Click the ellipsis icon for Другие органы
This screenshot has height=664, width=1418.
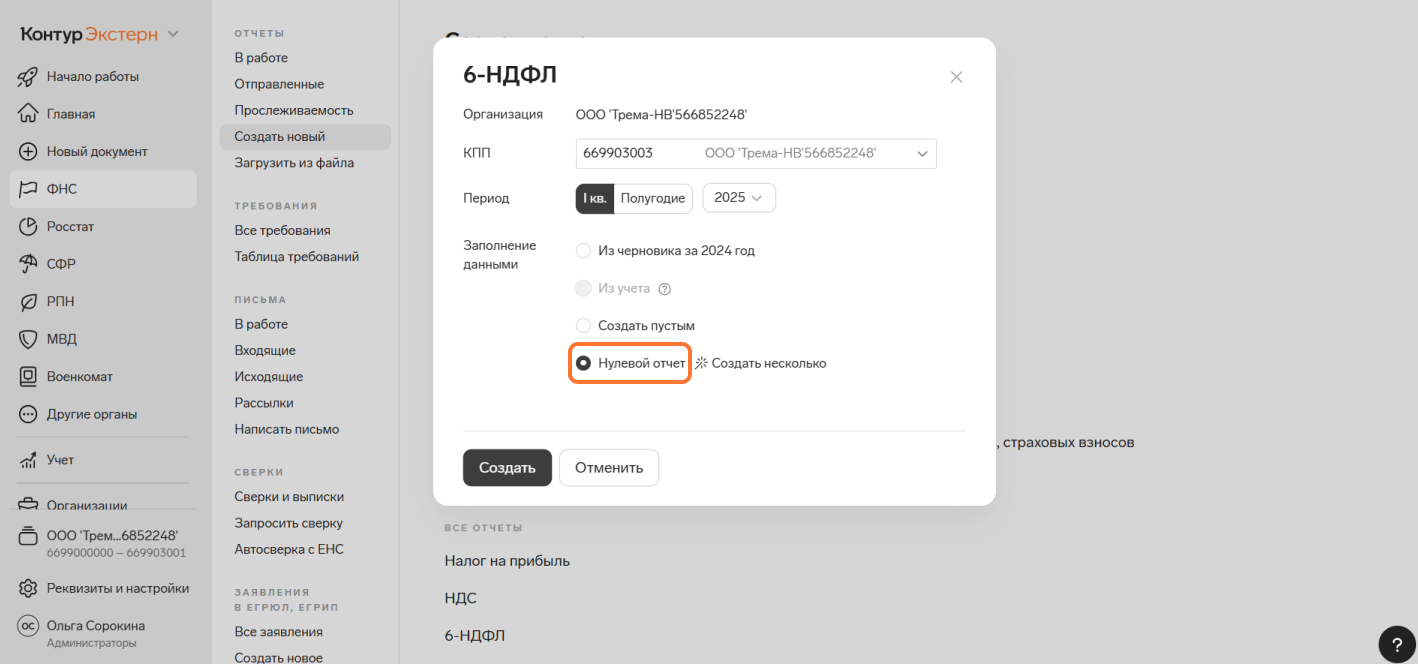[28, 414]
